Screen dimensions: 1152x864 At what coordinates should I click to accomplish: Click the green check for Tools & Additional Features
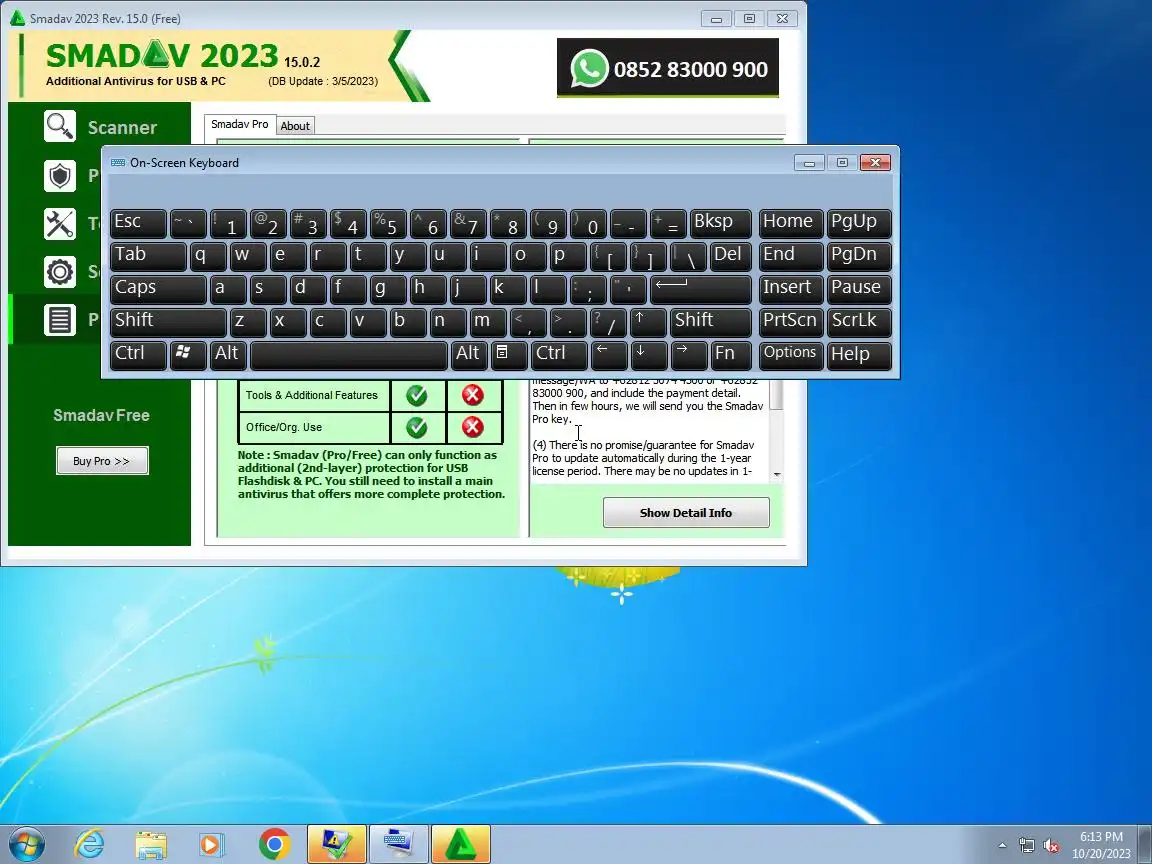417,395
